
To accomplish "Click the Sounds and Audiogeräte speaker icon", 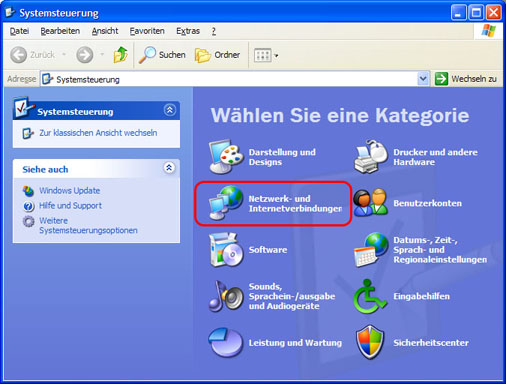I will pyautogui.click(x=226, y=296).
